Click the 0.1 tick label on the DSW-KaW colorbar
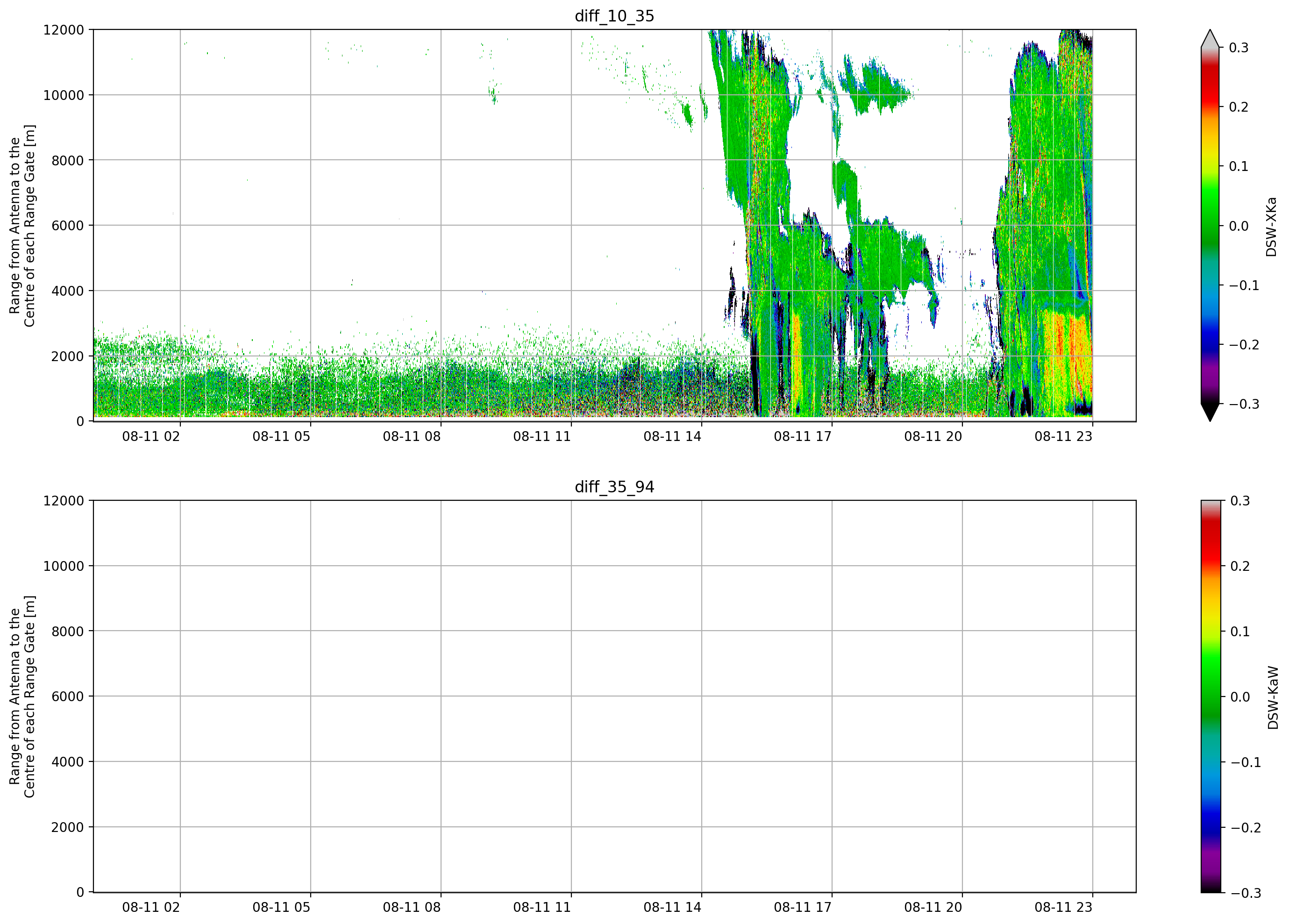 pos(1240,632)
